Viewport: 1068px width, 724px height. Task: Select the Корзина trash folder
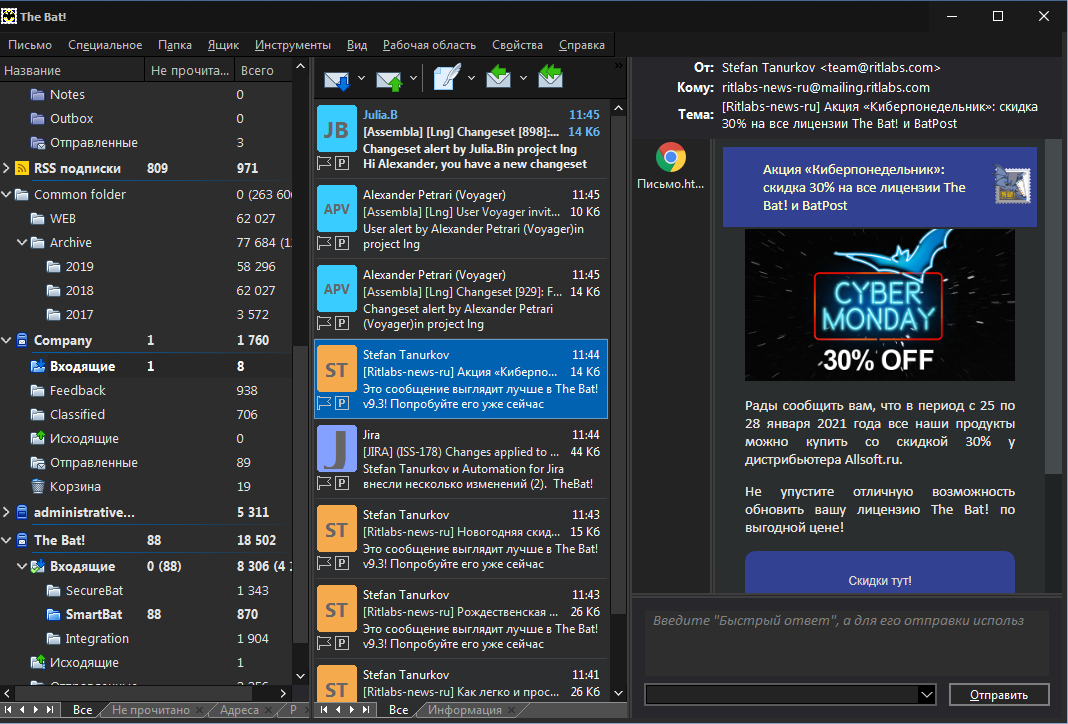[x=75, y=486]
